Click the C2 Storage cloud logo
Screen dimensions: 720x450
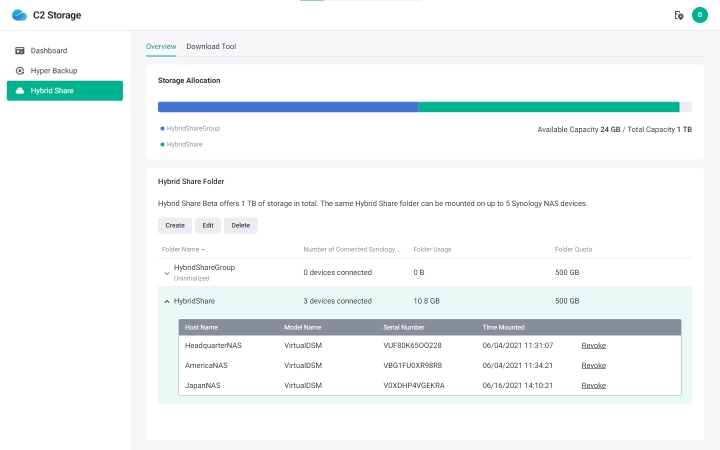pyautogui.click(x=19, y=15)
